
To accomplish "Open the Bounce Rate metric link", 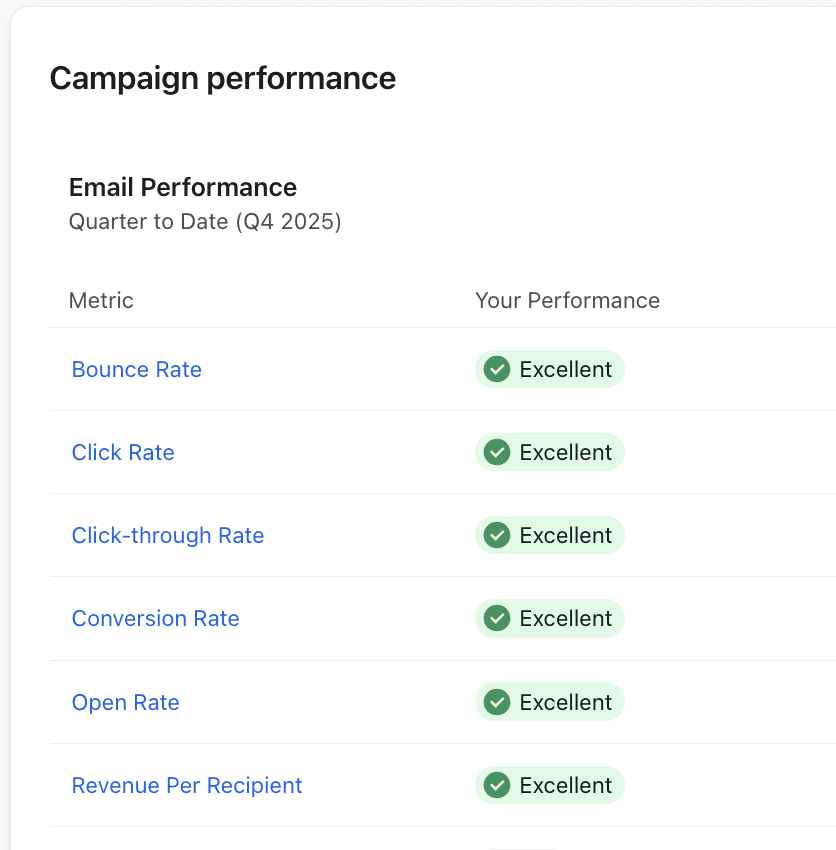I will [x=137, y=370].
